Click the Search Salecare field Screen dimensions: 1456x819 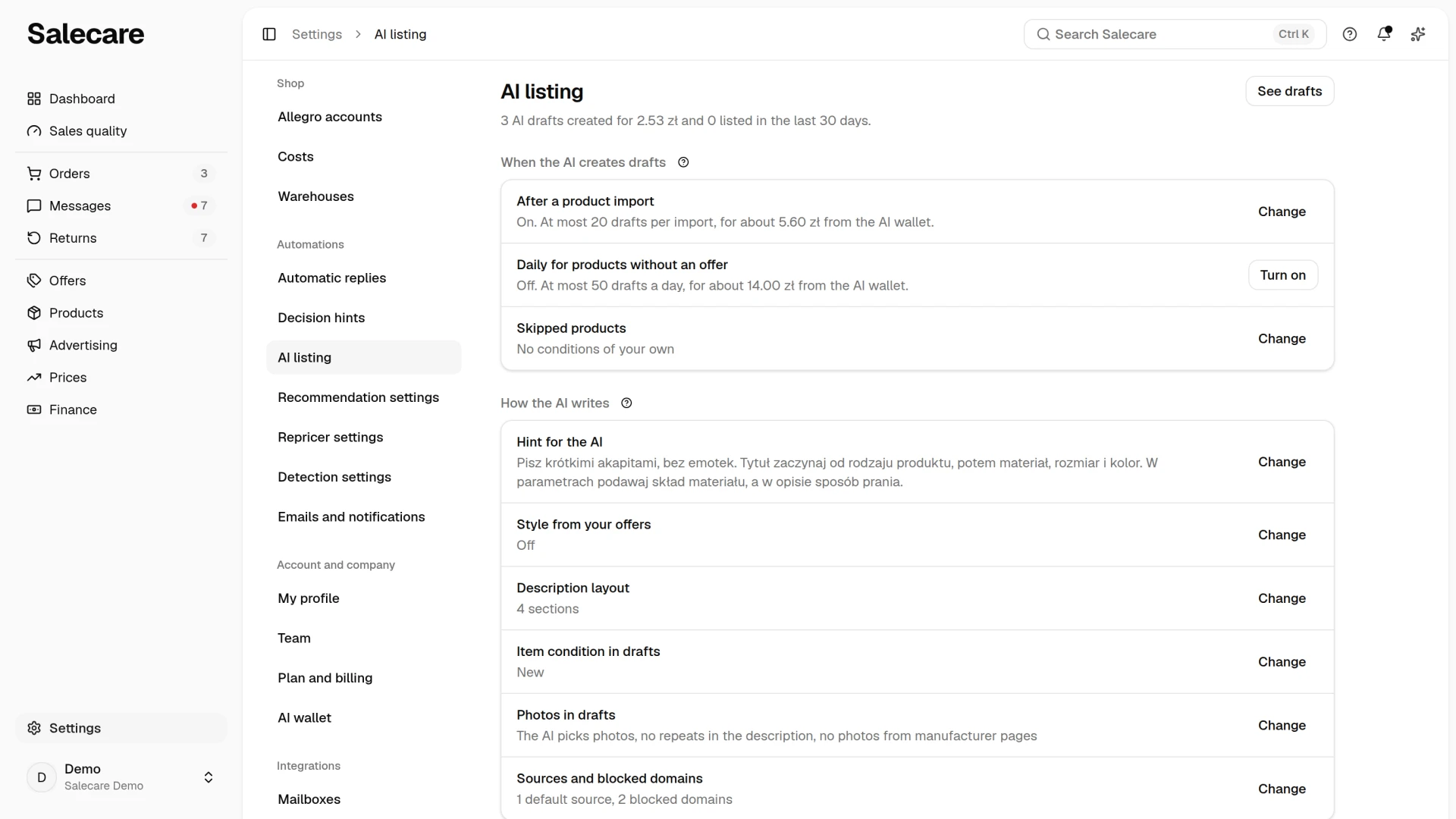click(x=1175, y=34)
